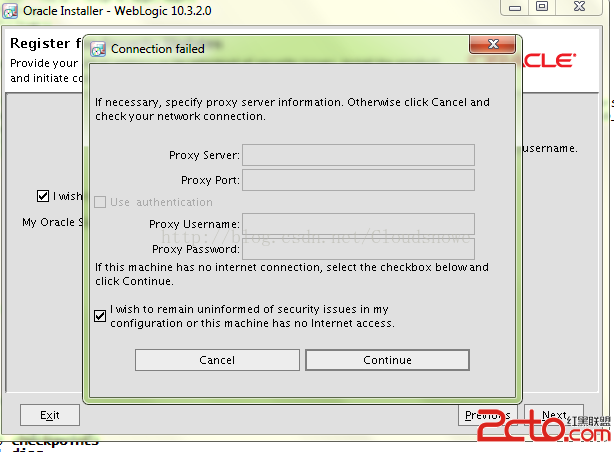Maximize the Oracle Installer window
The image size is (614, 452).
coord(542,7)
